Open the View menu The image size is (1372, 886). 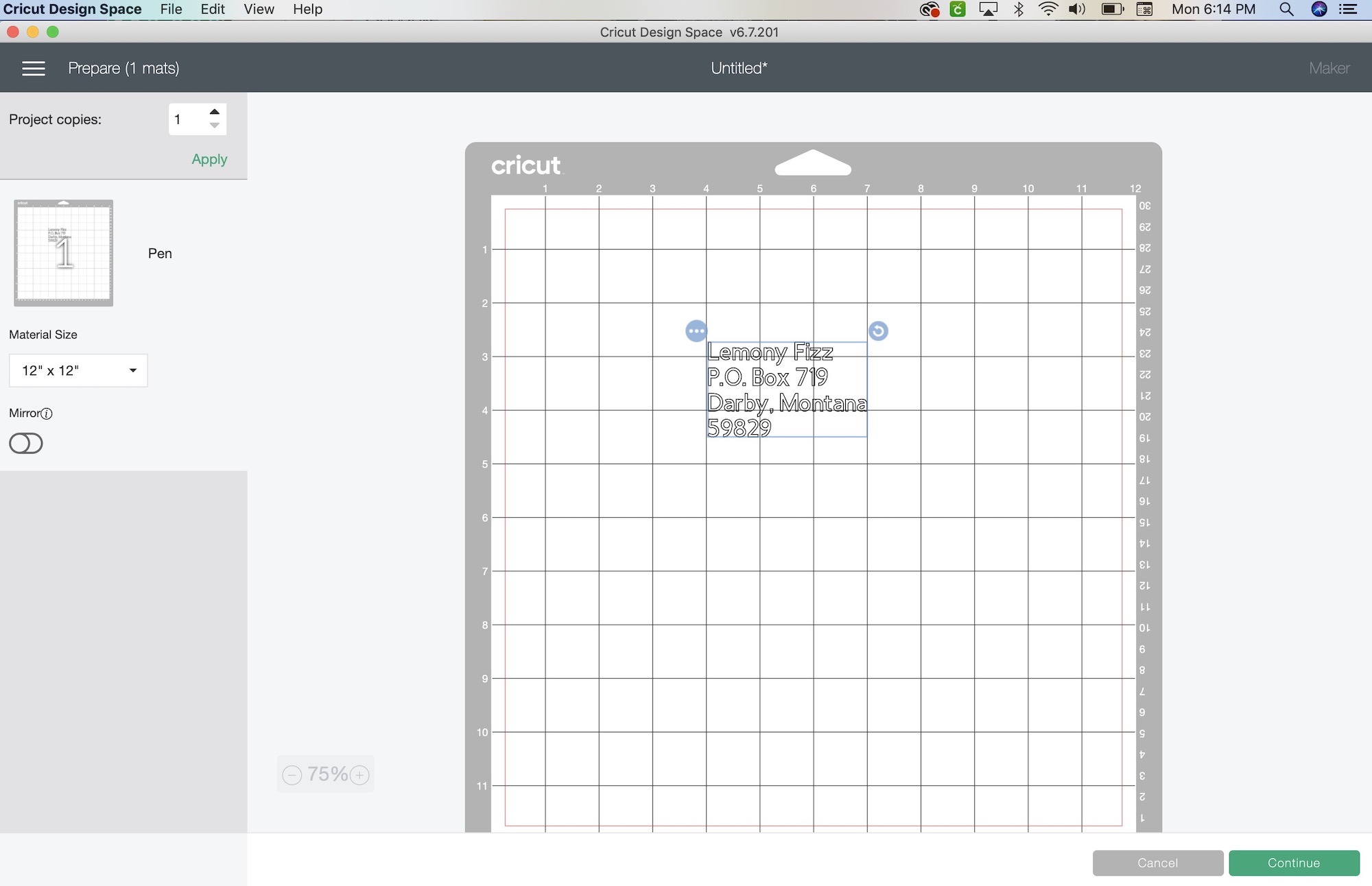point(259,10)
